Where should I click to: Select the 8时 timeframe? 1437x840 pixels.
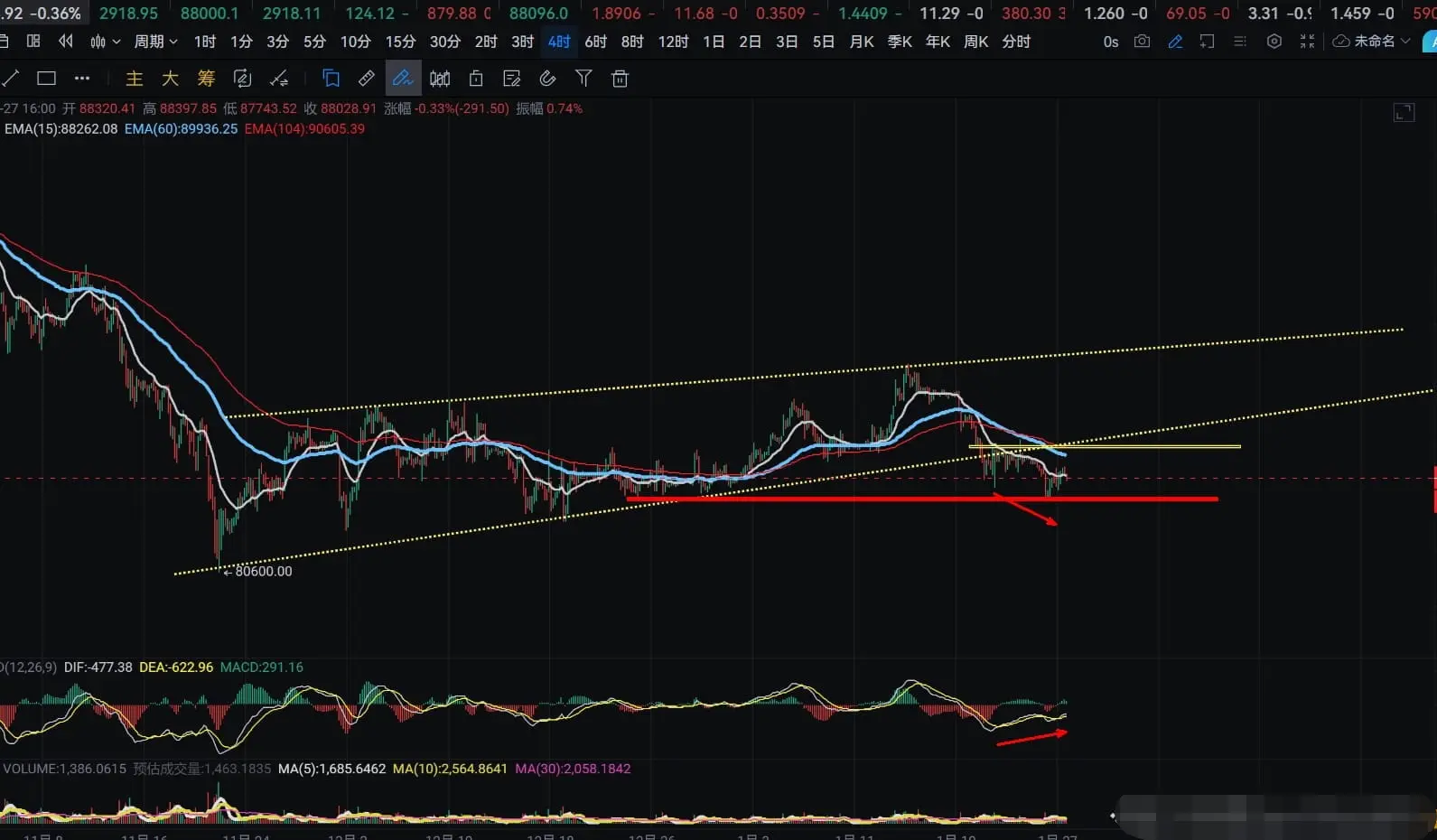pyautogui.click(x=632, y=42)
